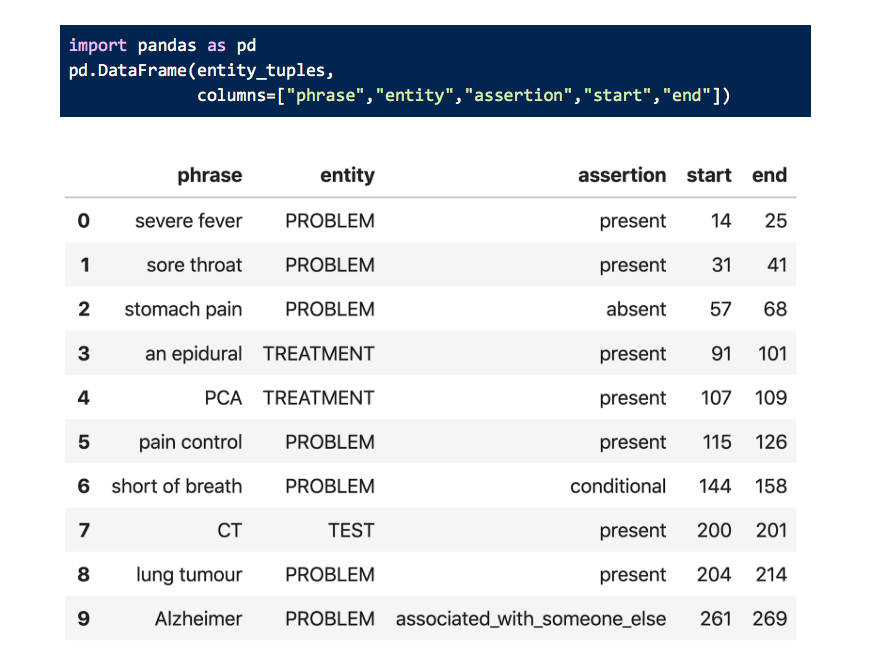Image resolution: width=873 pixels, height=669 pixels.
Task: Click the entity column header
Action: point(347,175)
